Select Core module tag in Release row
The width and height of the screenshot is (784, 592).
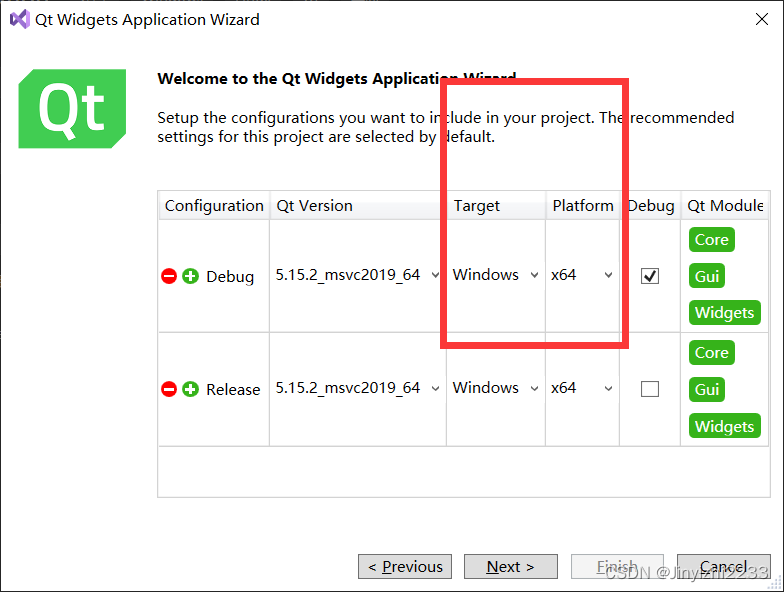(x=712, y=352)
